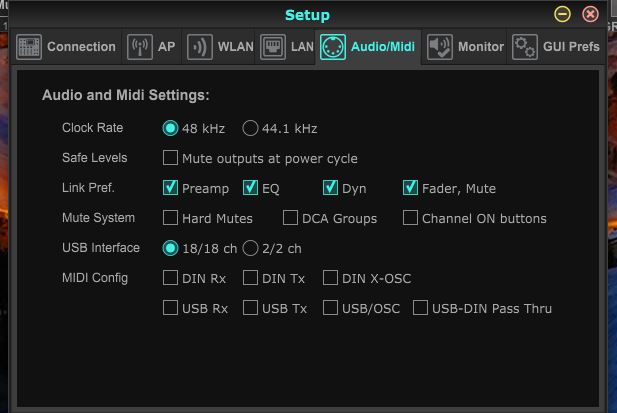
Task: Enable Mute outputs at power cycle
Action: [x=170, y=158]
